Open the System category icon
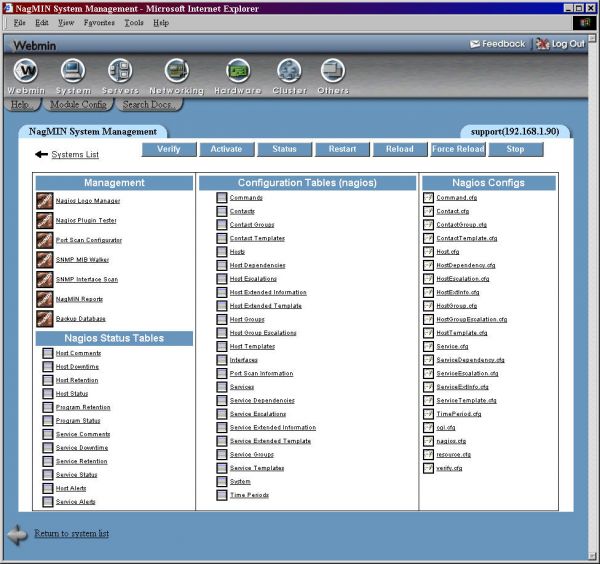 pos(73,72)
